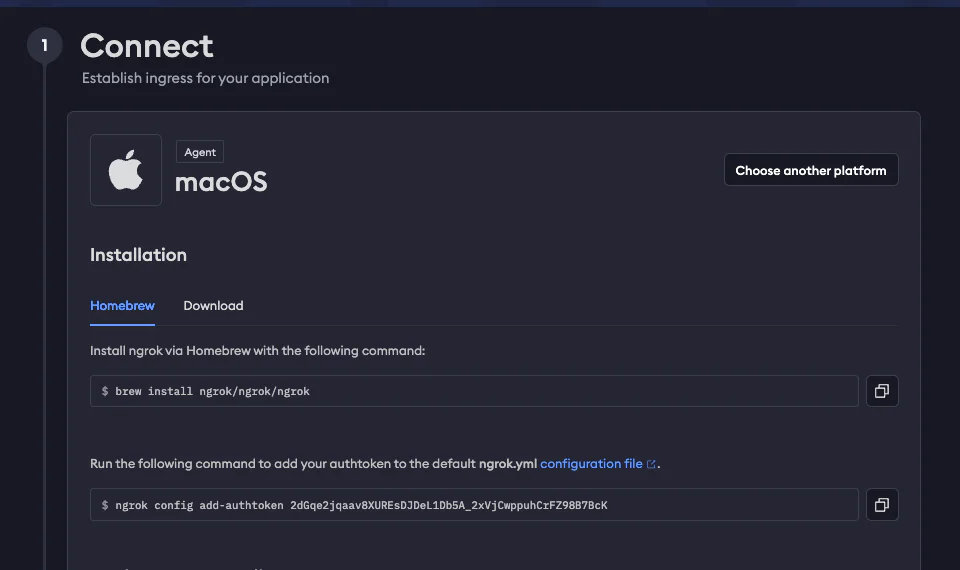
Task: Click the Agent badge label
Action: (x=200, y=152)
